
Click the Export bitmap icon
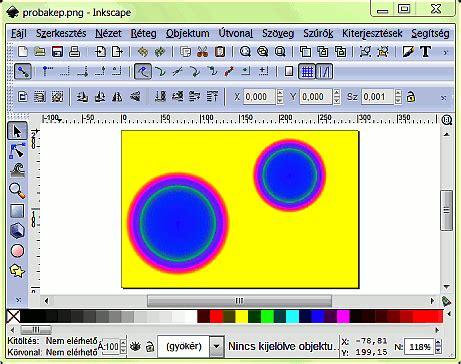coord(117,52)
